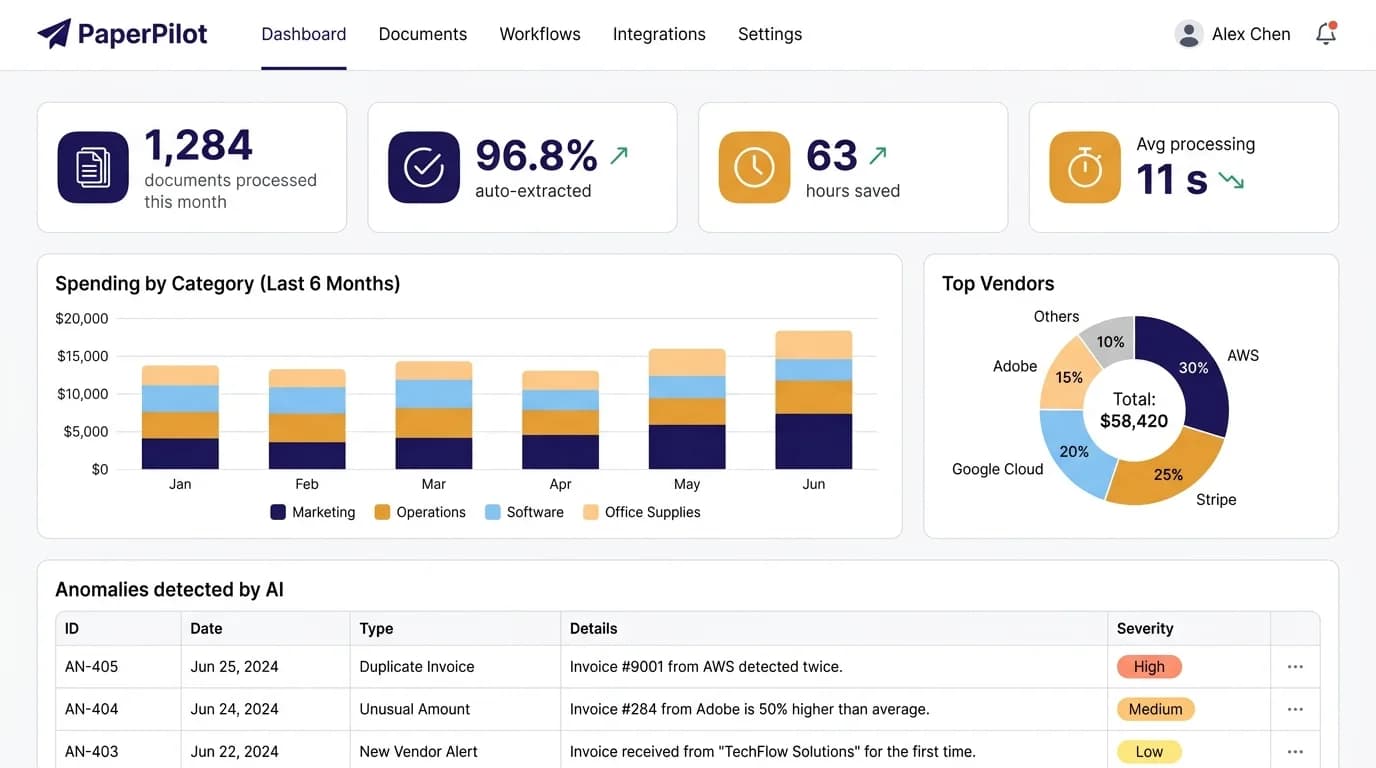Select the Others 10% donut slice
The image size is (1376, 768).
coord(1109,340)
